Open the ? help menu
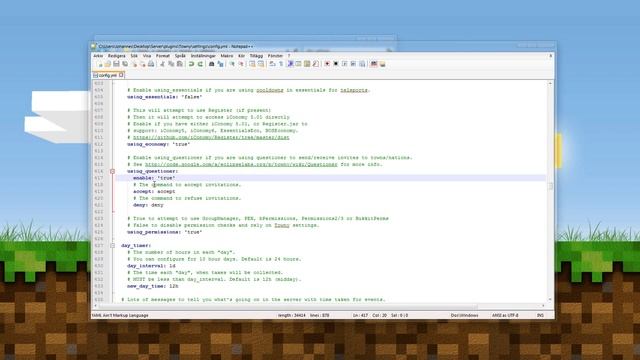Viewport: 640px width, 360px height. [289, 56]
